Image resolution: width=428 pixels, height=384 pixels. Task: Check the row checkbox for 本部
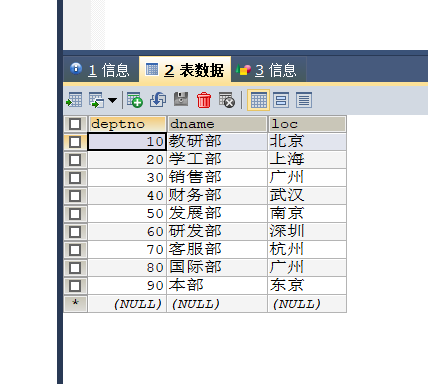tap(75, 286)
